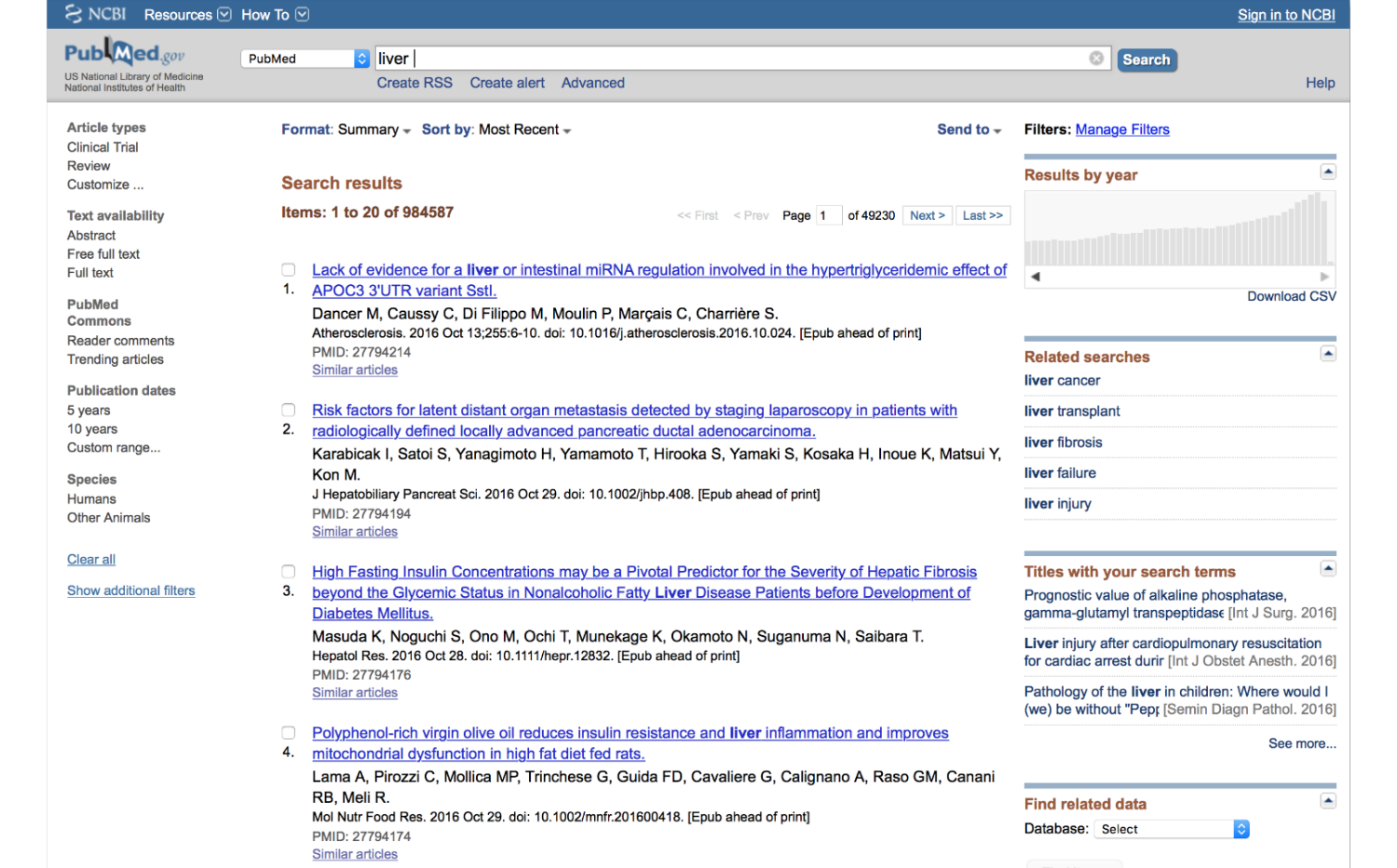This screenshot has height=868, width=1397.
Task: Collapse the Related searches panel
Action: (x=1328, y=354)
